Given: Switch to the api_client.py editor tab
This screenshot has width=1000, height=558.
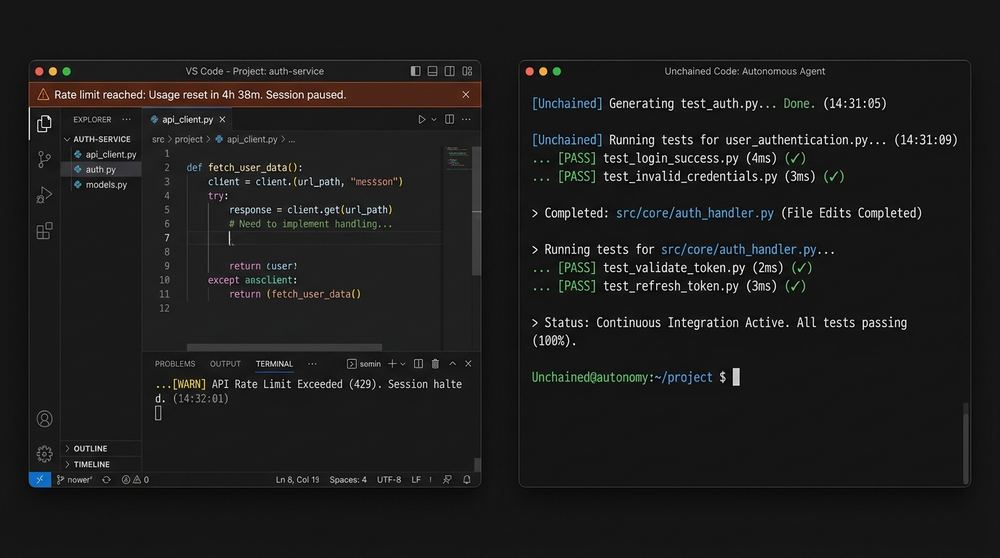Looking at the screenshot, I should (x=188, y=119).
